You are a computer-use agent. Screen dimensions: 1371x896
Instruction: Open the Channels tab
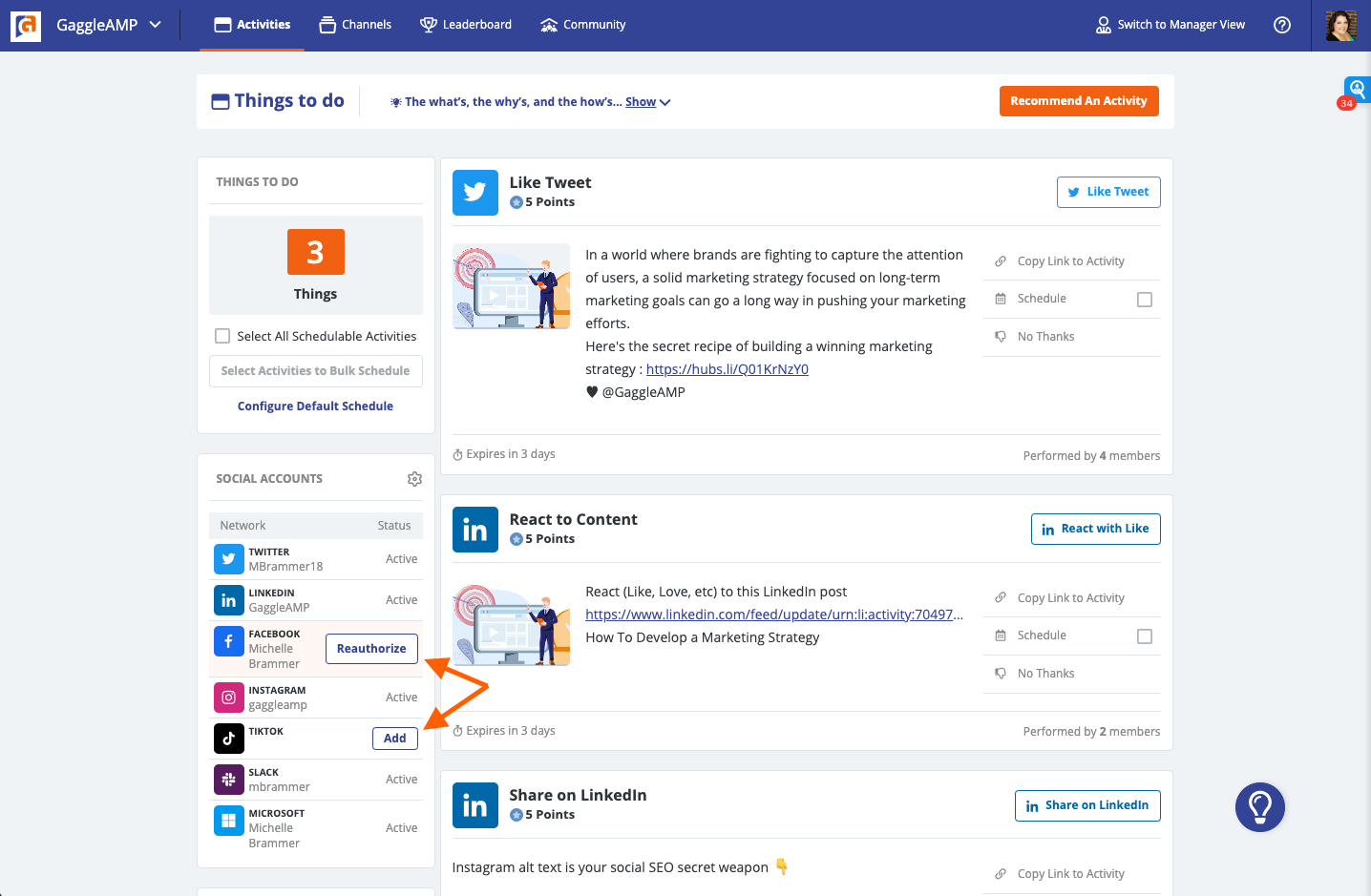[355, 25]
